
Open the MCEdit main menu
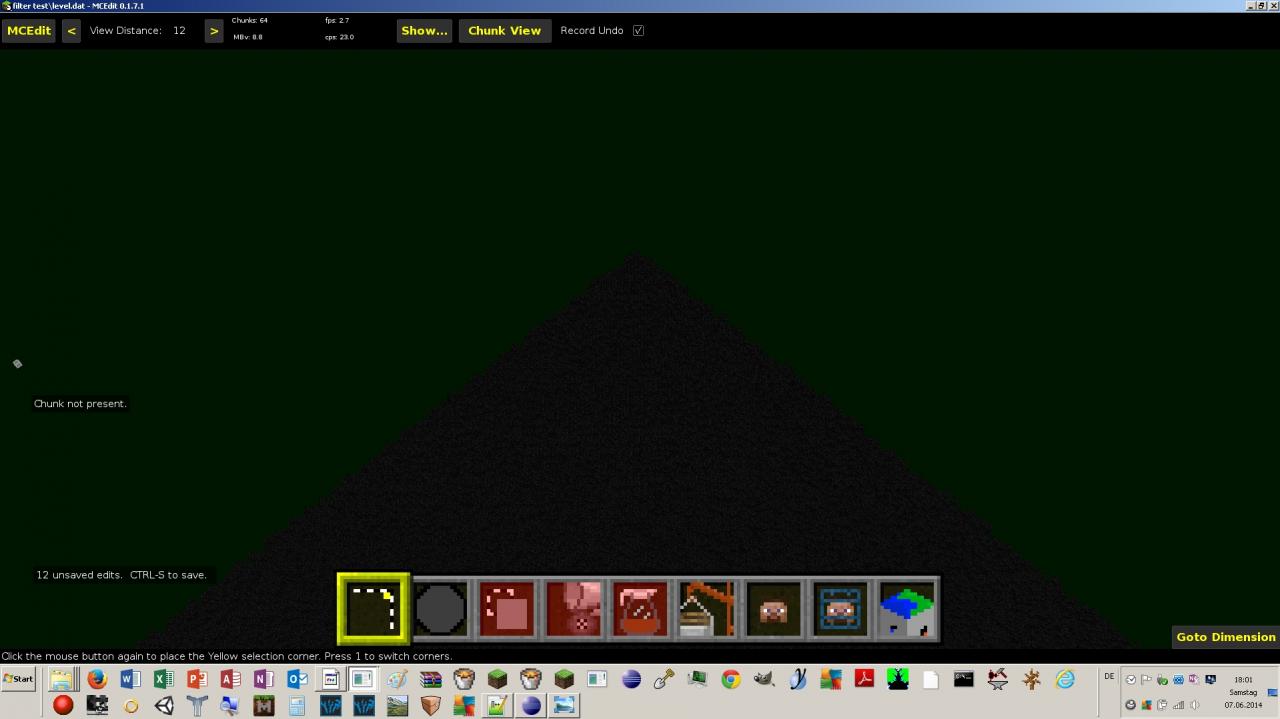(x=28, y=30)
